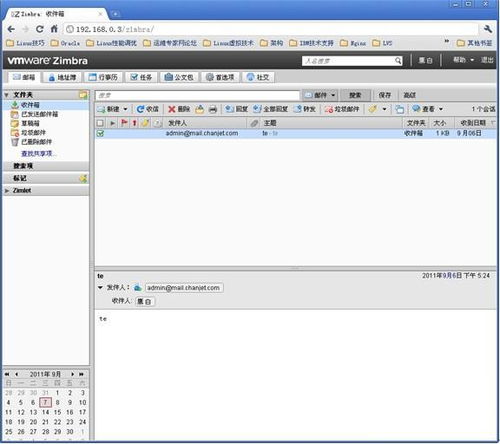Click the magnifier icon in the people search box
This screenshot has width=500, height=444.
[398, 61]
